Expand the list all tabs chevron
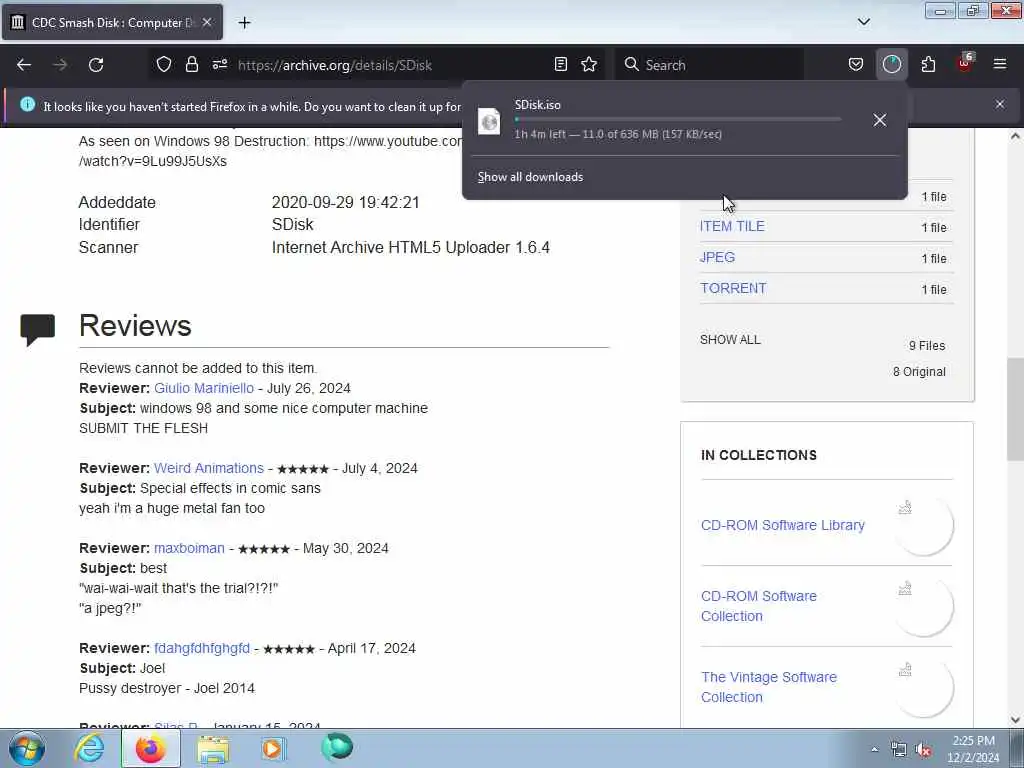This screenshot has height=768, width=1024. [x=864, y=22]
